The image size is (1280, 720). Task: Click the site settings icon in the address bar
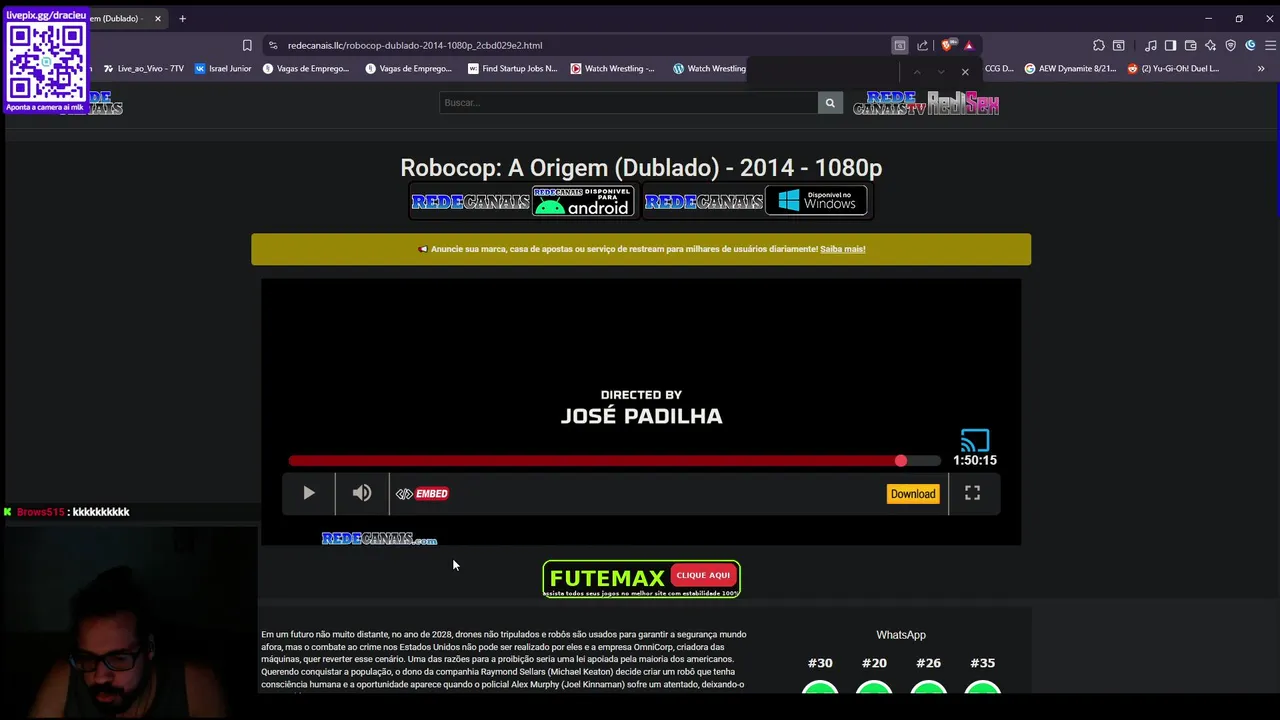pyautogui.click(x=272, y=45)
